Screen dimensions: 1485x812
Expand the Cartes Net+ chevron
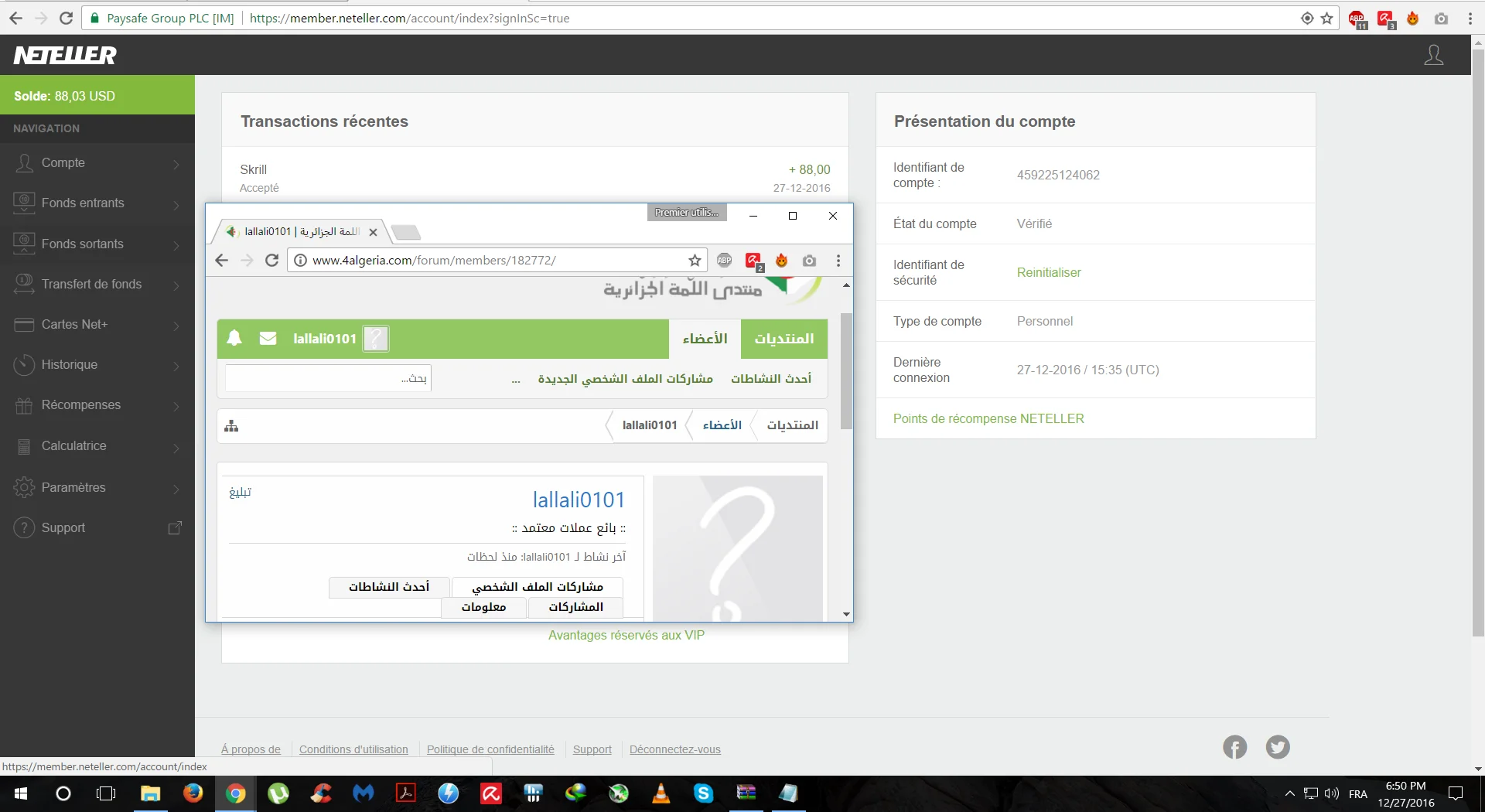[x=176, y=325]
